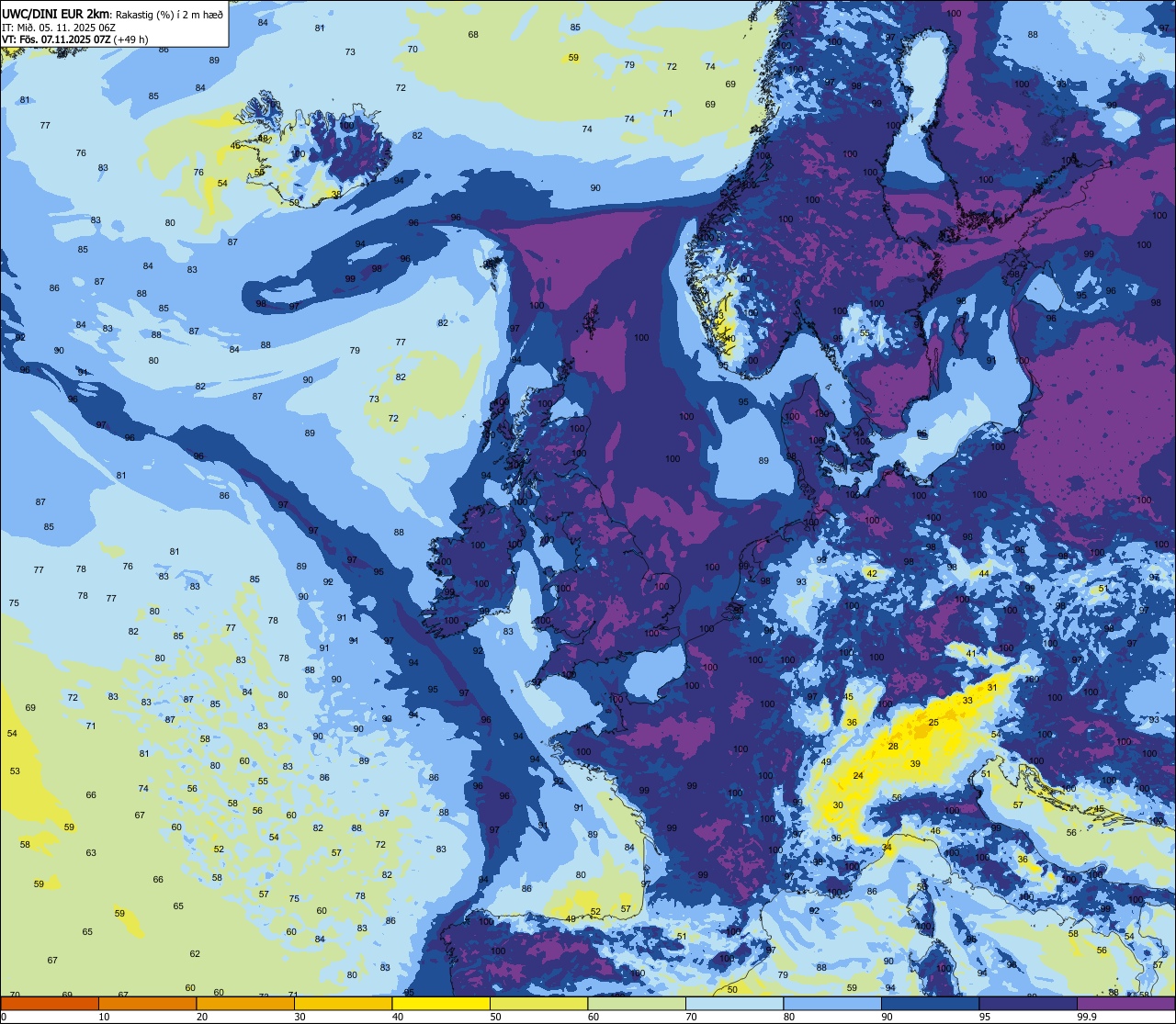Select the 80–90 medium blue legend swatch
This screenshot has height=1024, width=1176.
pos(832,1003)
